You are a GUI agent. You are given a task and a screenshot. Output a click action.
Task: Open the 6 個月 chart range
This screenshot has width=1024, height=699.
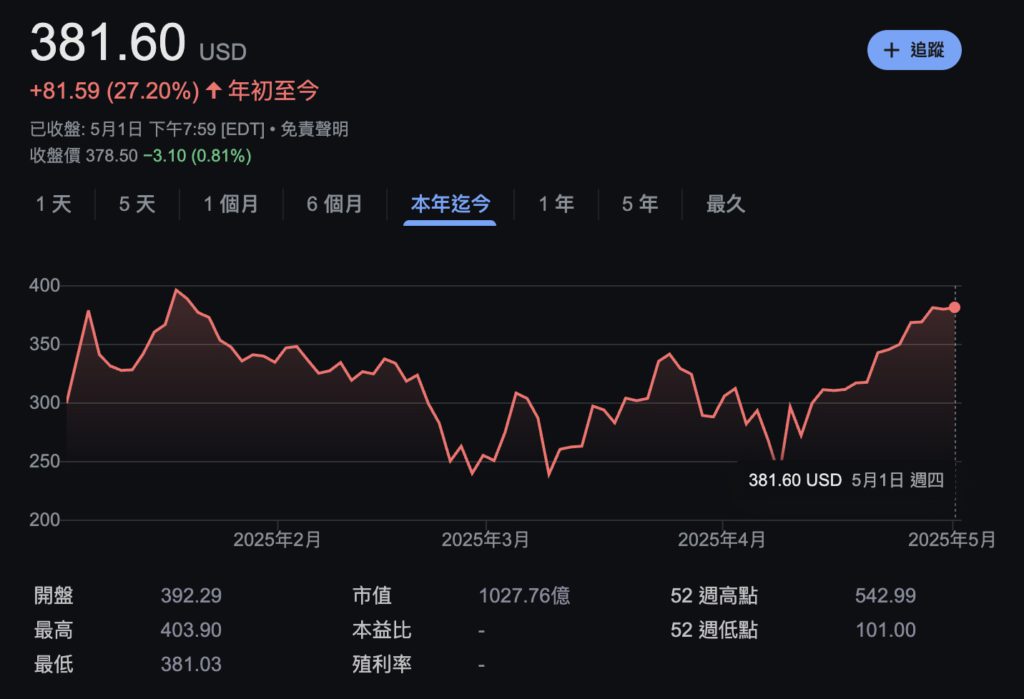334,204
